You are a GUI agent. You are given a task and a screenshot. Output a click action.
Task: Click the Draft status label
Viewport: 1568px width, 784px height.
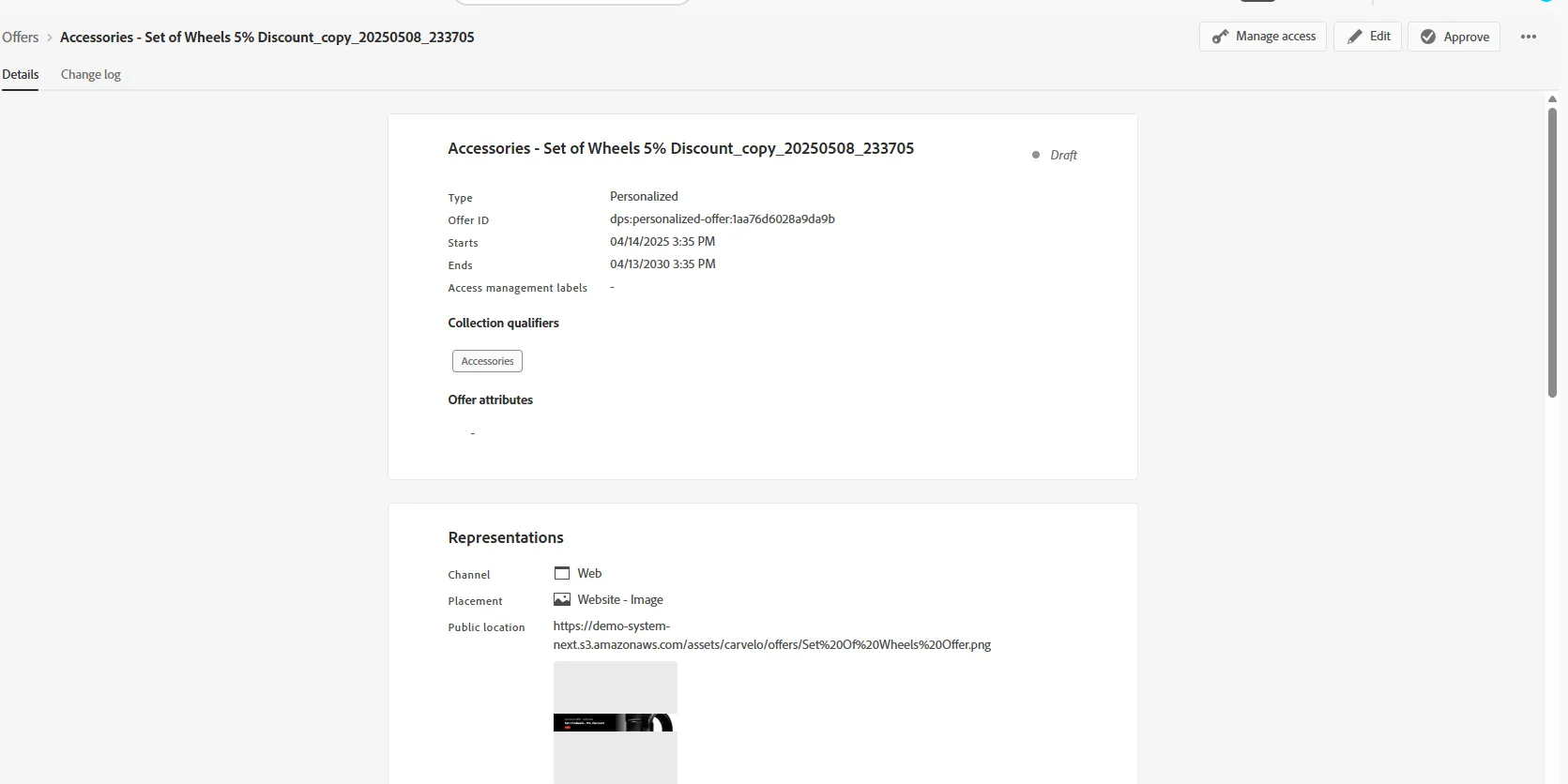[x=1063, y=156]
